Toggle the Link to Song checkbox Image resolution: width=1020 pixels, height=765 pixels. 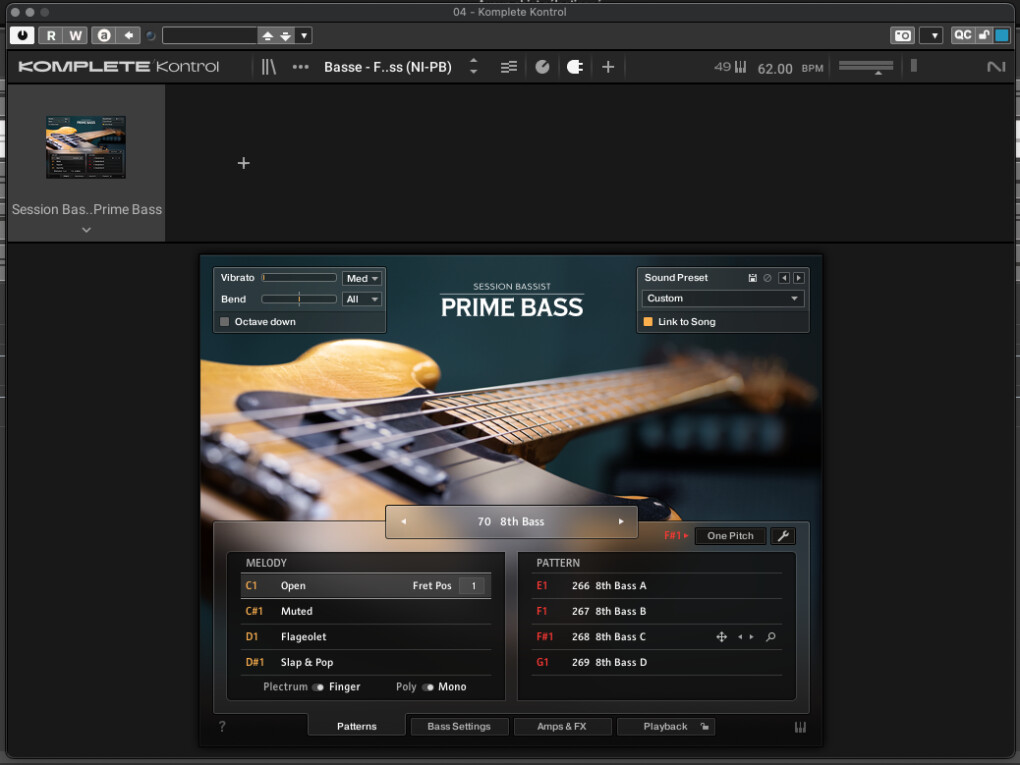[648, 322]
